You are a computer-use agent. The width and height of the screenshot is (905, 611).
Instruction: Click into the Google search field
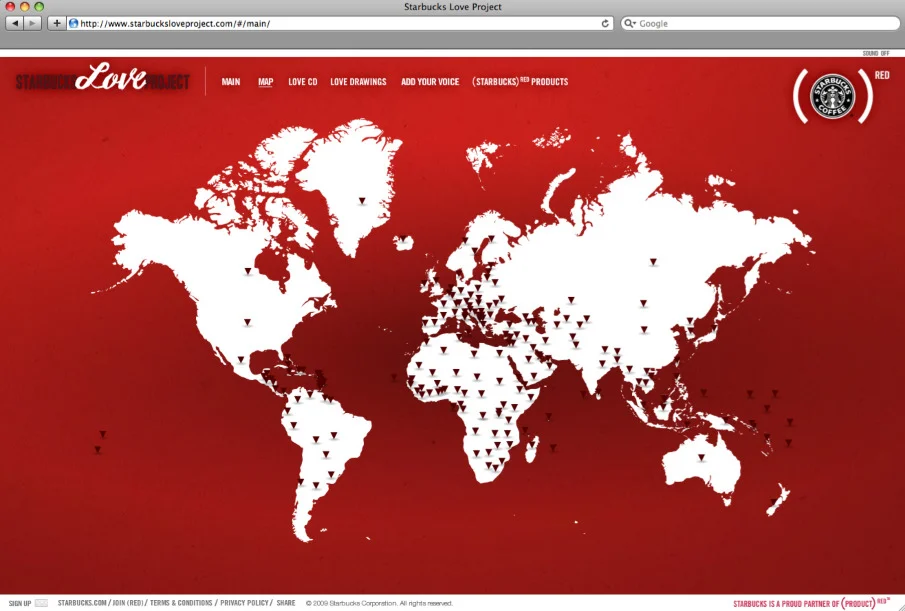(761, 24)
